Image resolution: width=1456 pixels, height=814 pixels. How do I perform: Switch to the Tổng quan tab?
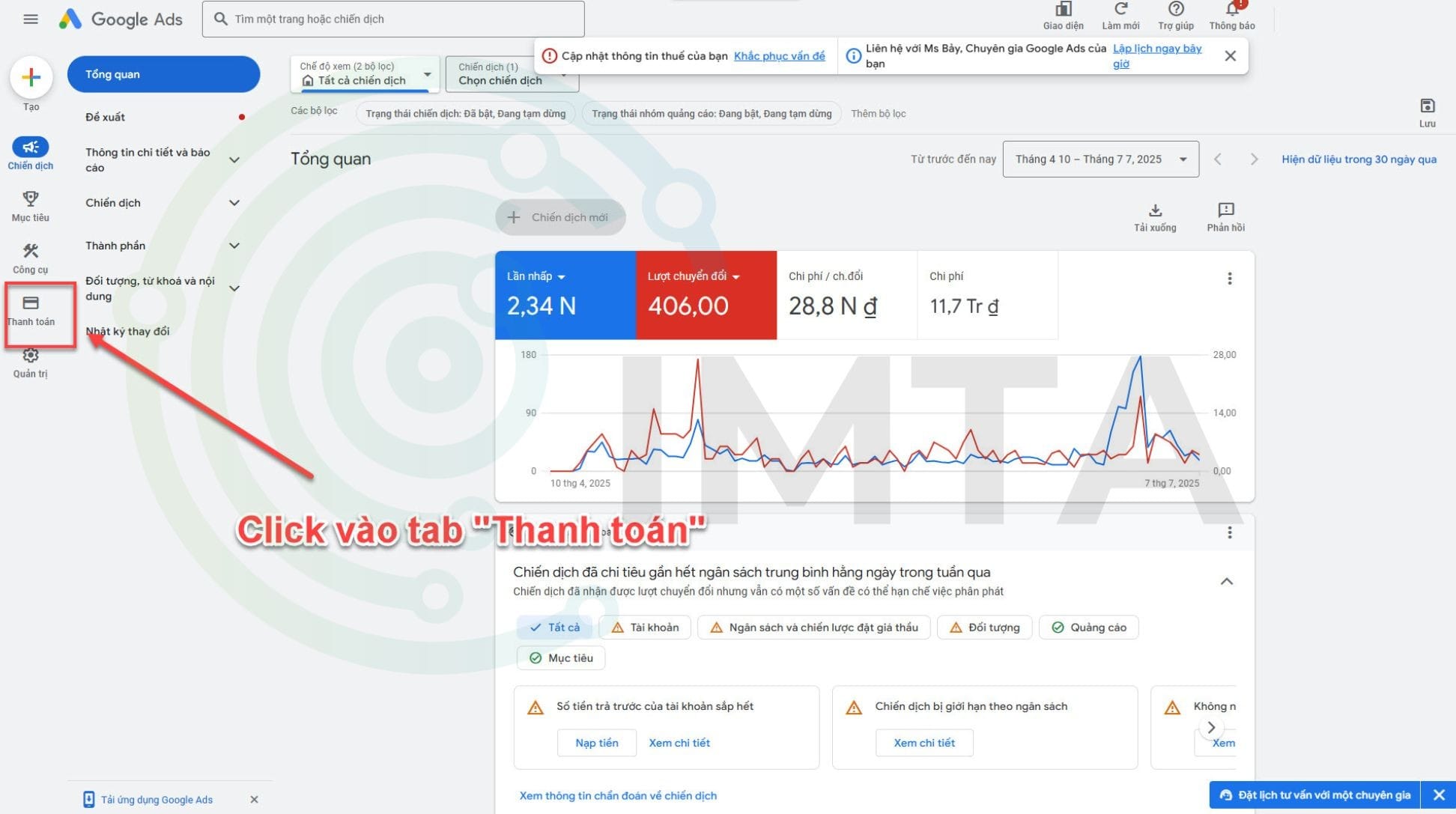[163, 74]
